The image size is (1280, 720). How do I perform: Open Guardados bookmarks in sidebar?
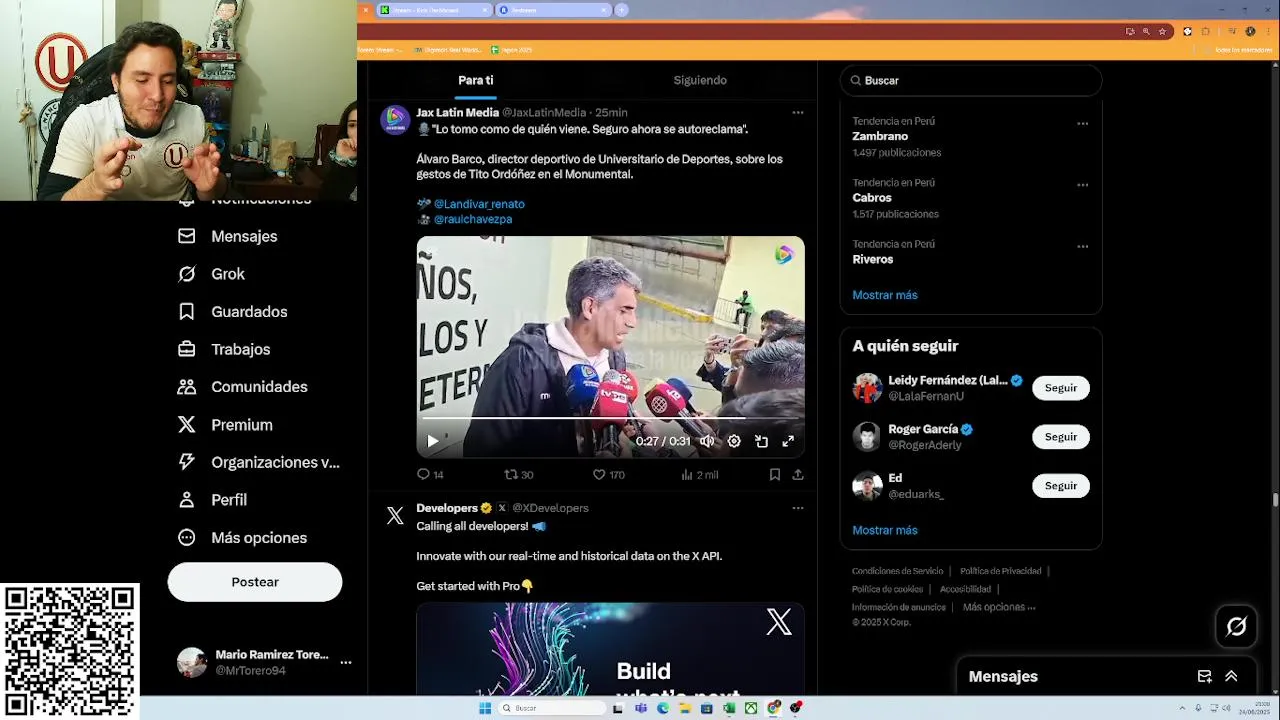(x=232, y=312)
